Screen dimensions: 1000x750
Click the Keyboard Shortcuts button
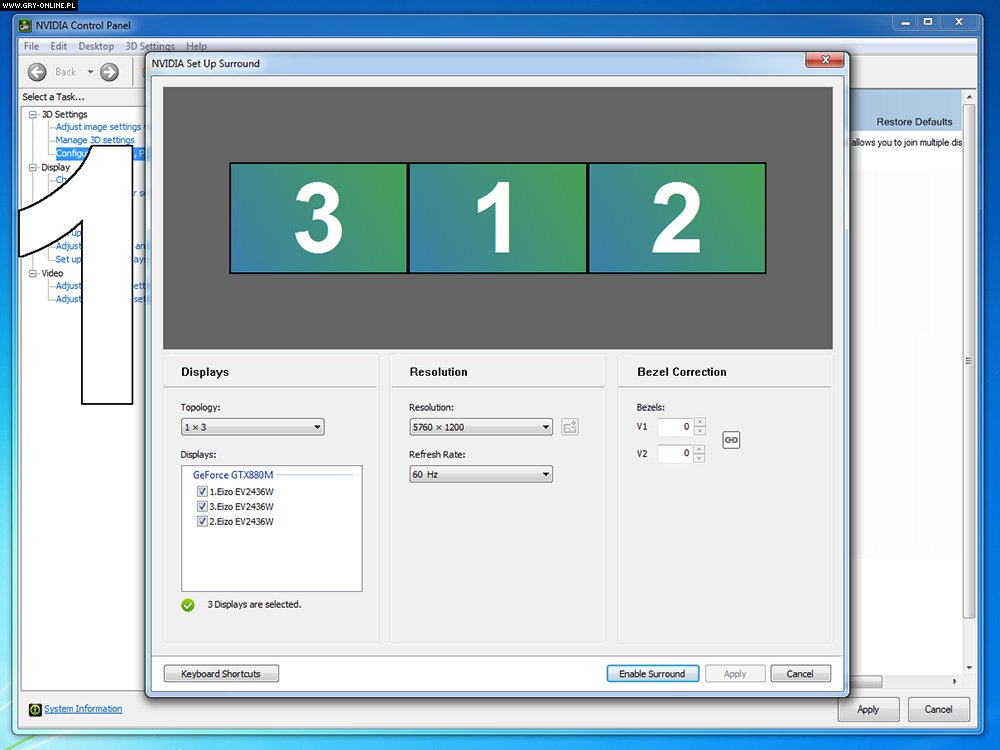(221, 674)
